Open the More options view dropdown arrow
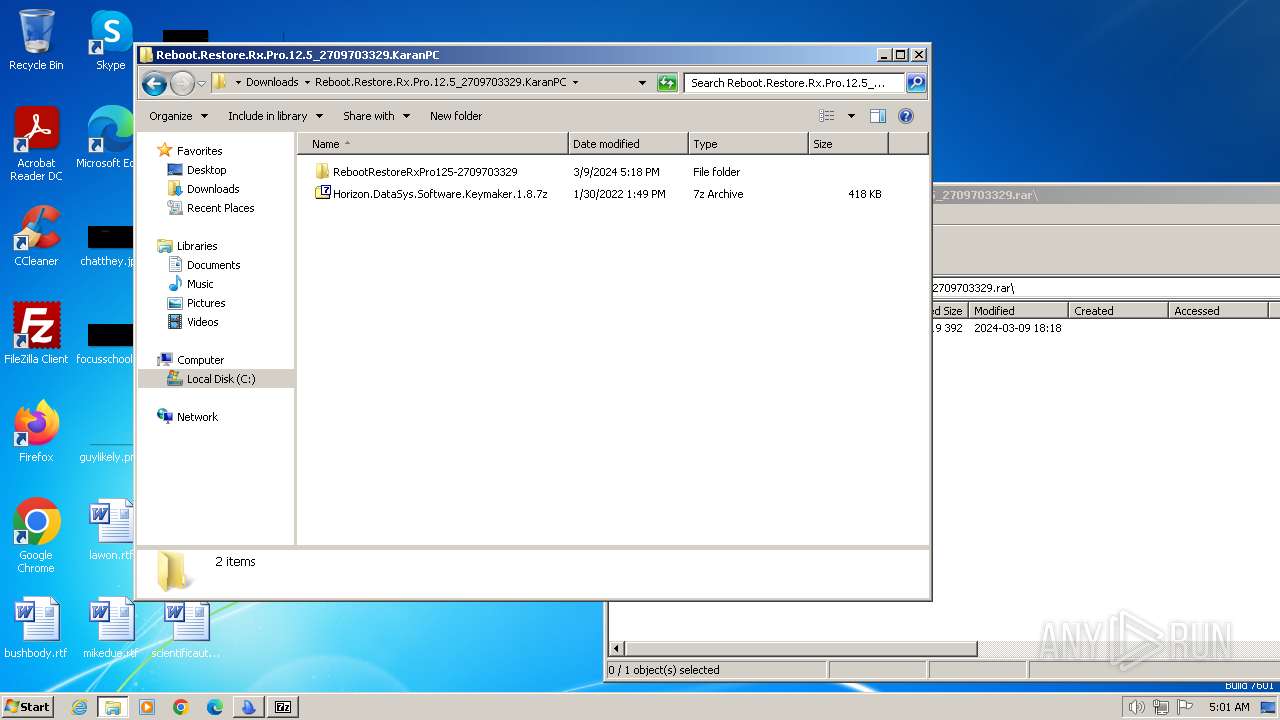Screen dimensions: 1280x720 click(851, 116)
